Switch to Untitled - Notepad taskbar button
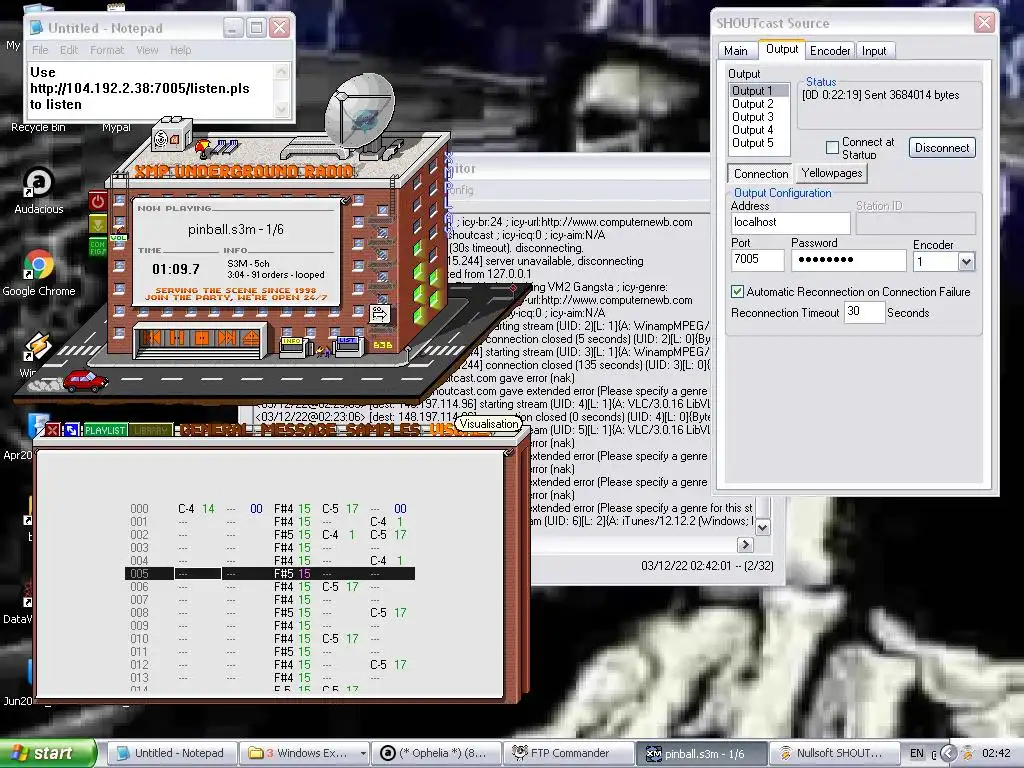 coord(170,754)
